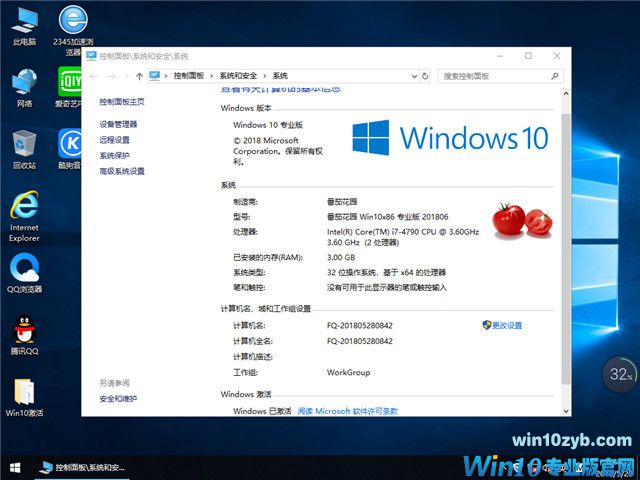Click the vertical scrollbar up arrow
Screen dimensions: 640x480
pyautogui.click(x=566, y=94)
